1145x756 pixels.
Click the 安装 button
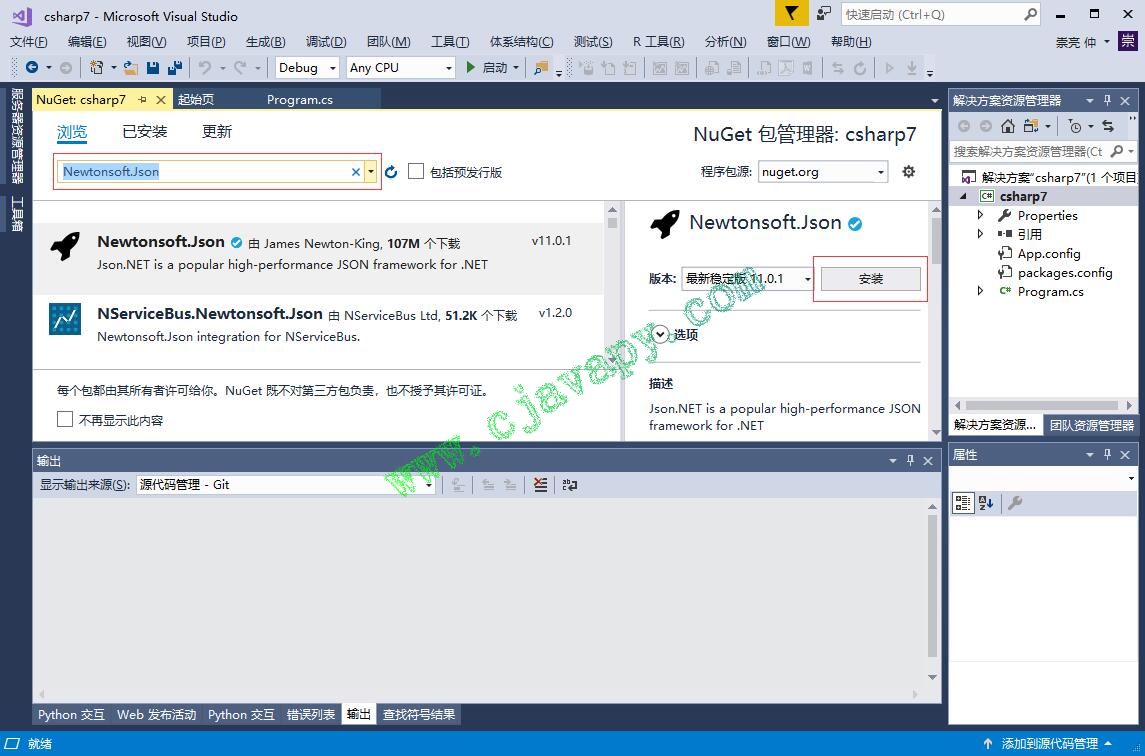point(870,278)
